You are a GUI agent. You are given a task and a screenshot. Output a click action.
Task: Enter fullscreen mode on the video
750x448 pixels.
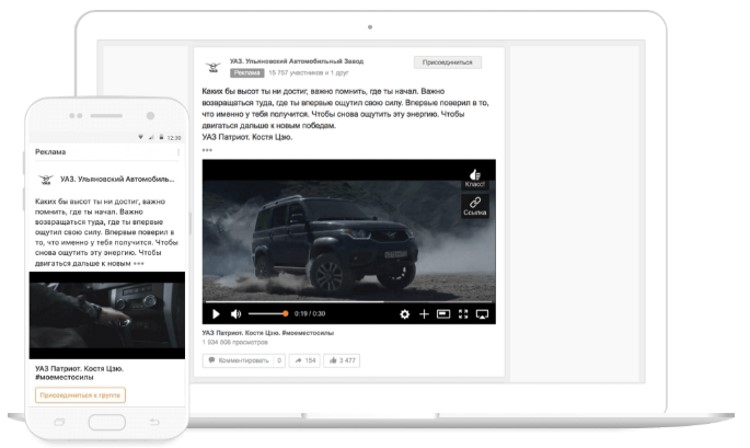[x=463, y=314]
